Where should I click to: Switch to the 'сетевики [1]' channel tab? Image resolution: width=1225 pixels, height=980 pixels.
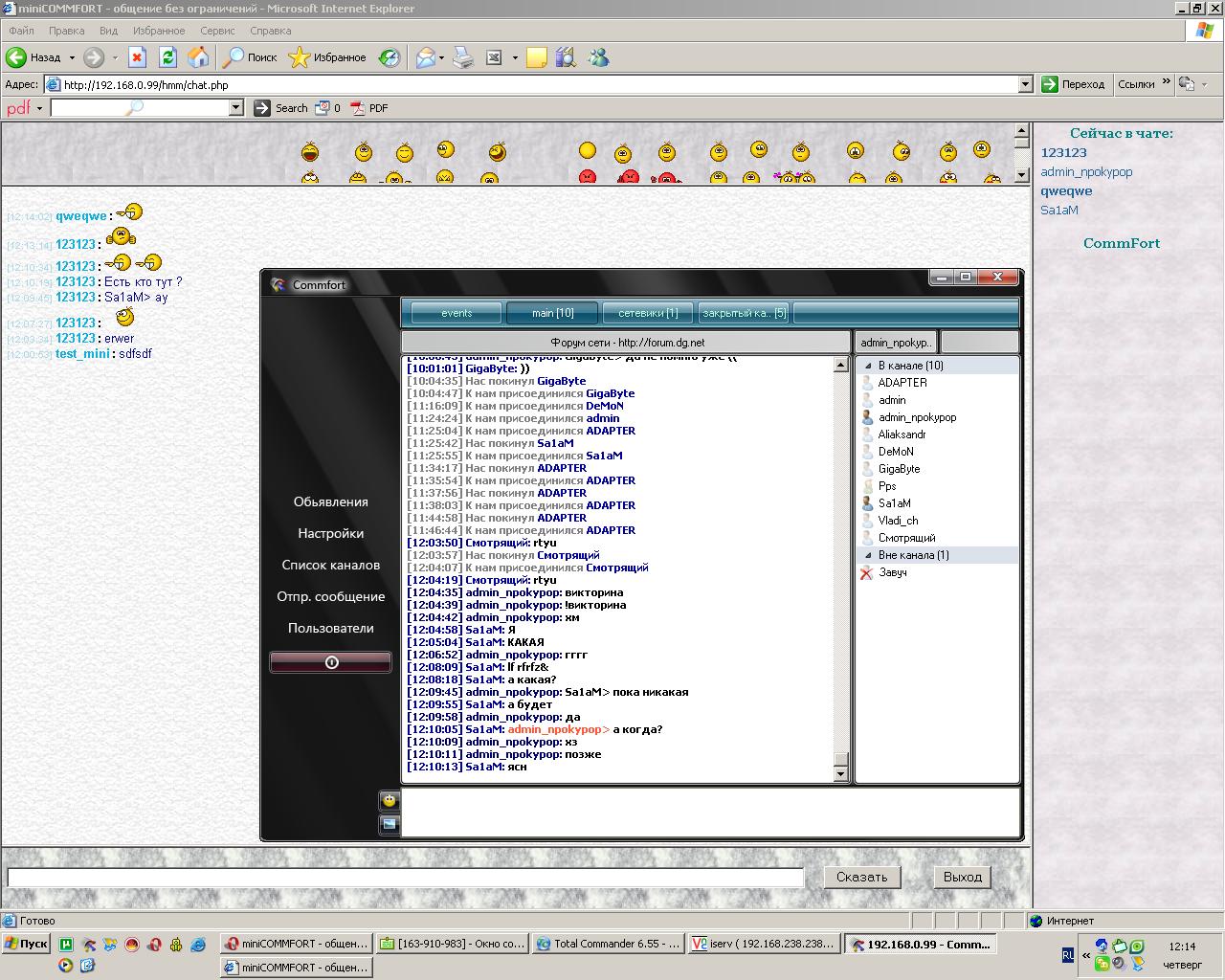648,313
